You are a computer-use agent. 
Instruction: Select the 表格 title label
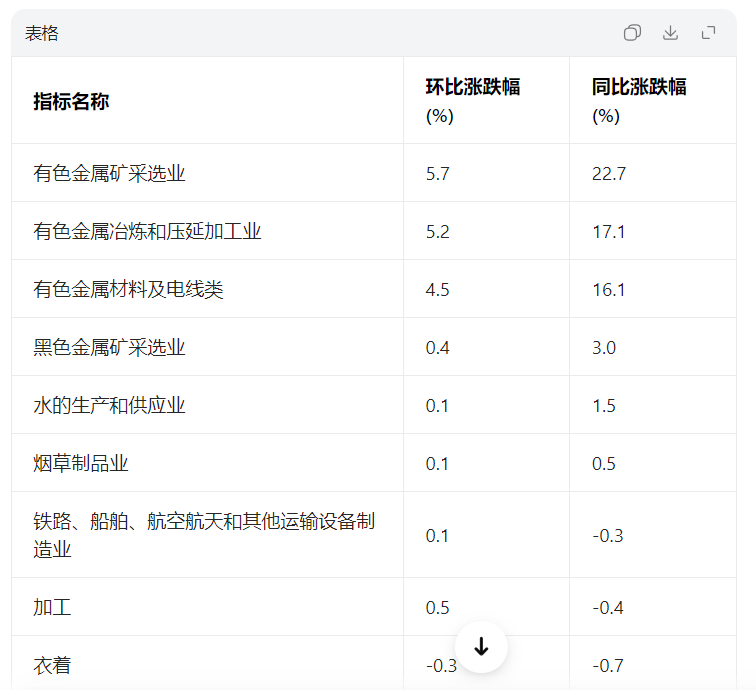(x=41, y=33)
